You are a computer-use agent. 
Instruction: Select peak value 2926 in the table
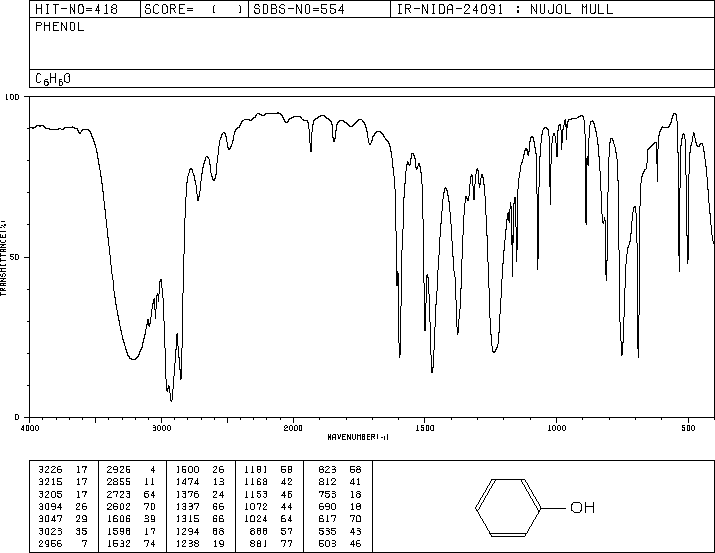(x=119, y=470)
